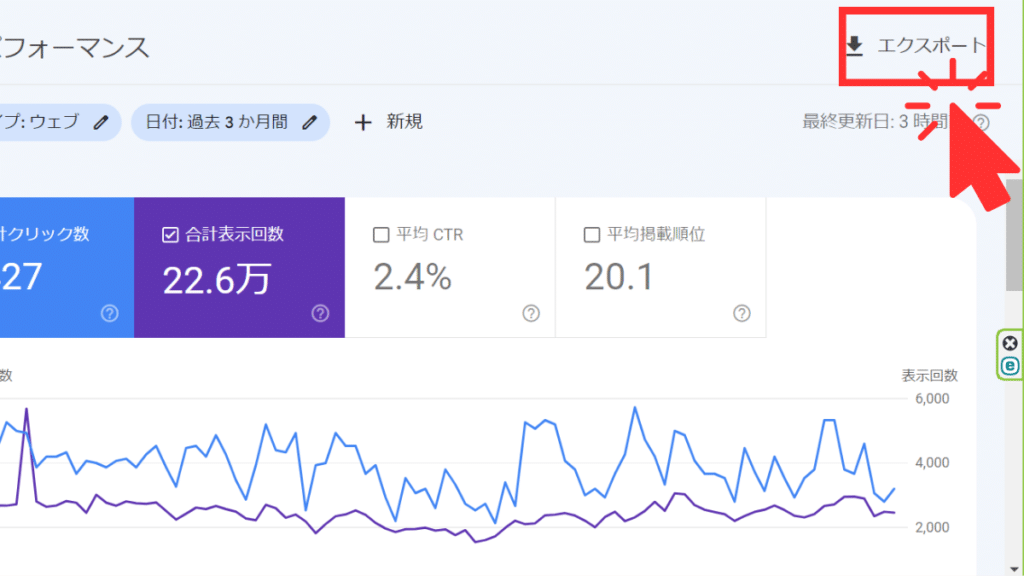The image size is (1024, 576).
Task: Enable the 平均 CTR checkbox
Action: coord(380,234)
